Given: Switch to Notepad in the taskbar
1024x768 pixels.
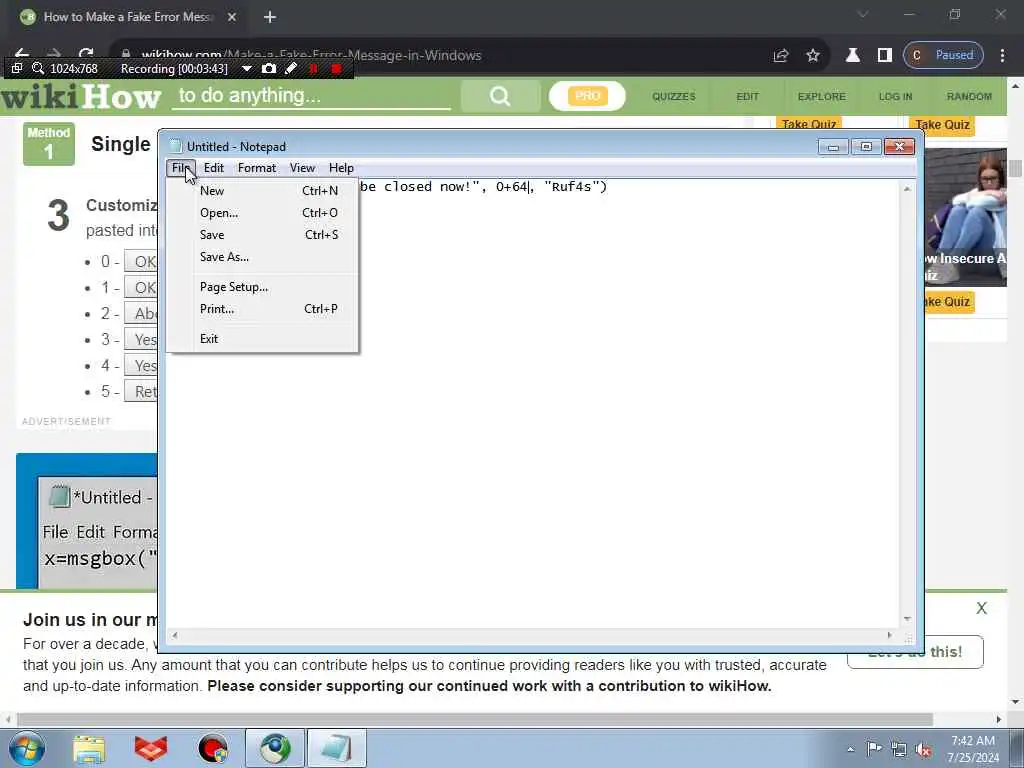Looking at the screenshot, I should (x=336, y=749).
